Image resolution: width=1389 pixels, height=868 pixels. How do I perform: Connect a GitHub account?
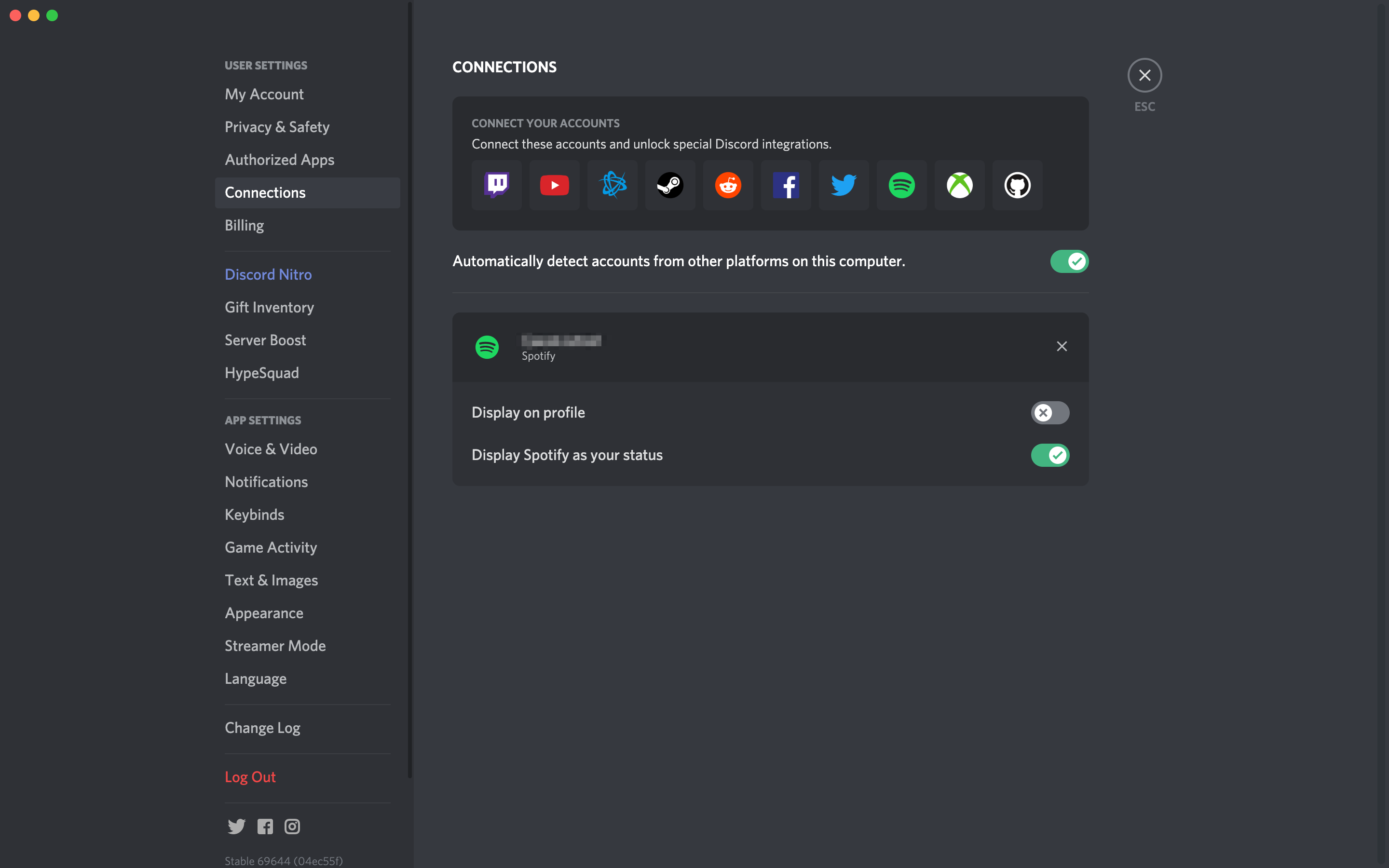click(x=1018, y=185)
